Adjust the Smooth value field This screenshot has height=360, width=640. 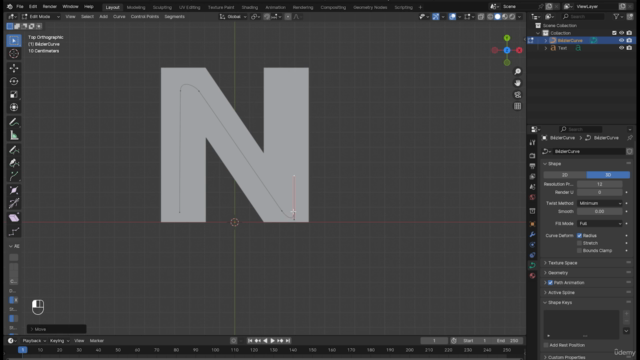(600, 212)
